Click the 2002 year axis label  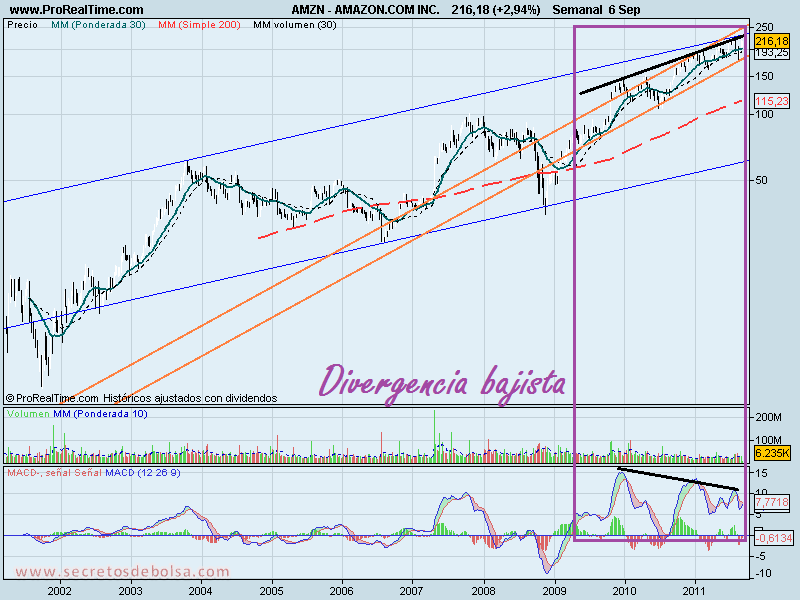coord(60,591)
